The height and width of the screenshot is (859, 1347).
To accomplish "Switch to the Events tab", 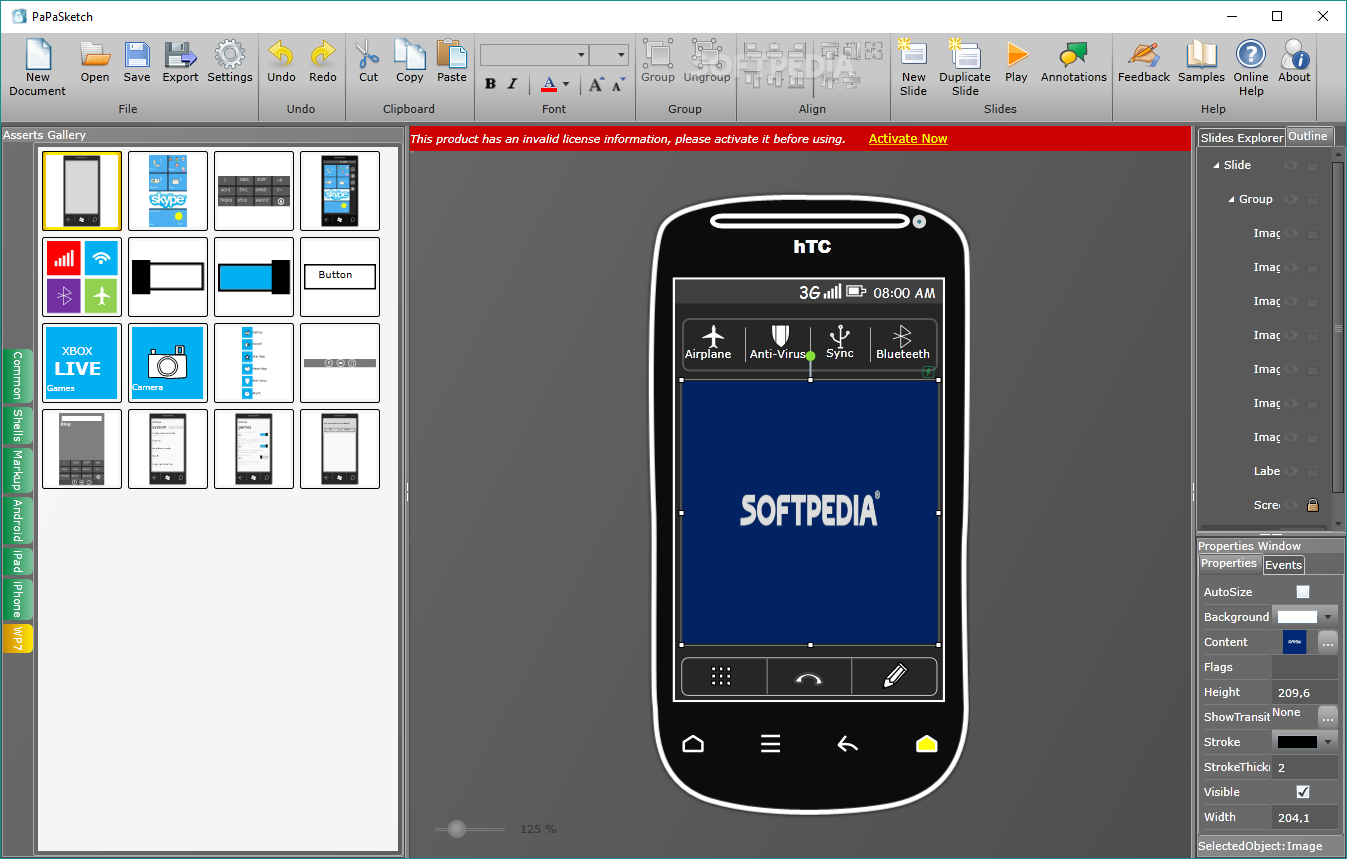I will [x=1283, y=565].
